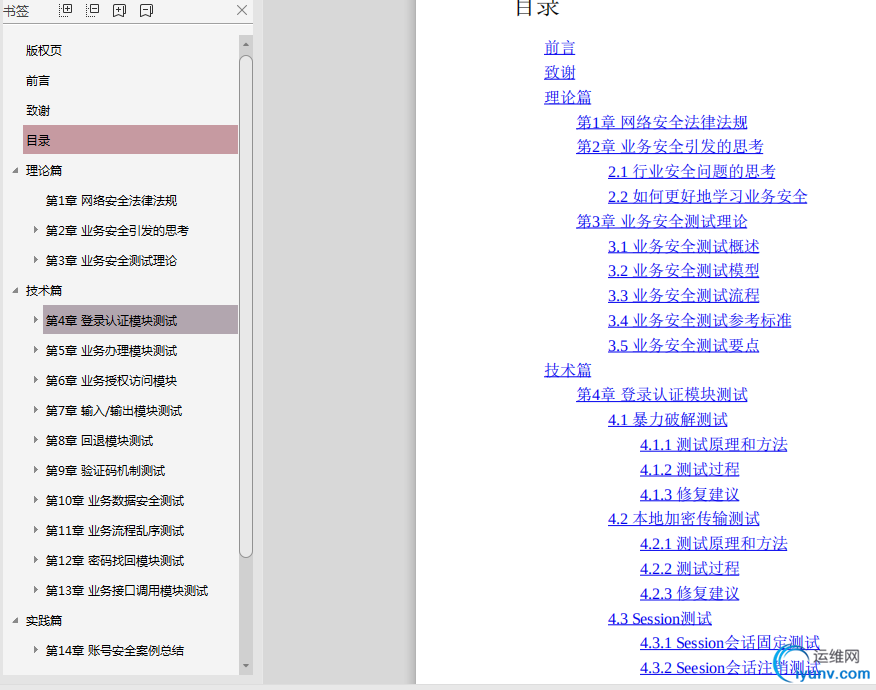Open the 第1章 网络安全法律法规 contents link
The image size is (876, 690).
662,122
